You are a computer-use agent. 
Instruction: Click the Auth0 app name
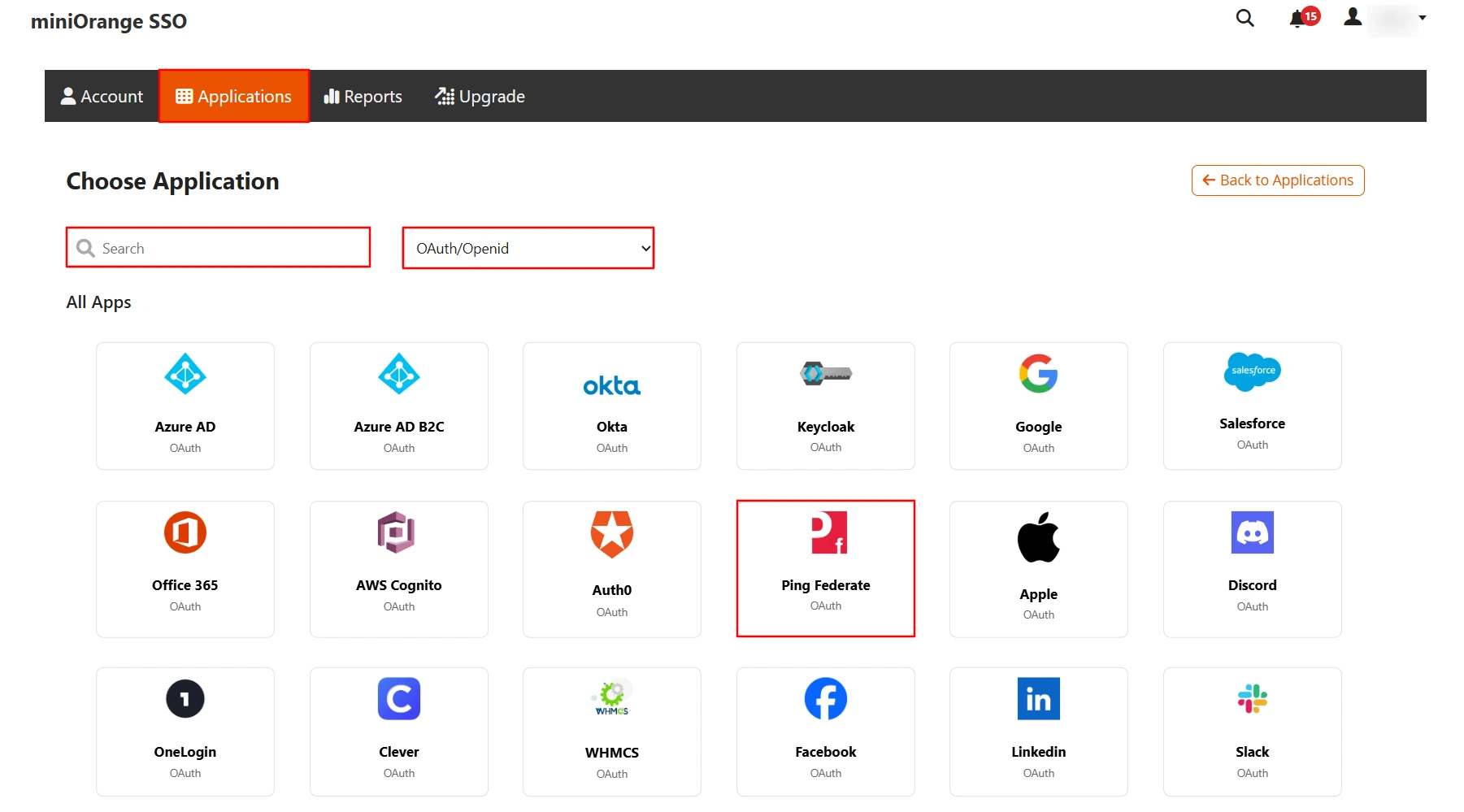click(x=612, y=590)
